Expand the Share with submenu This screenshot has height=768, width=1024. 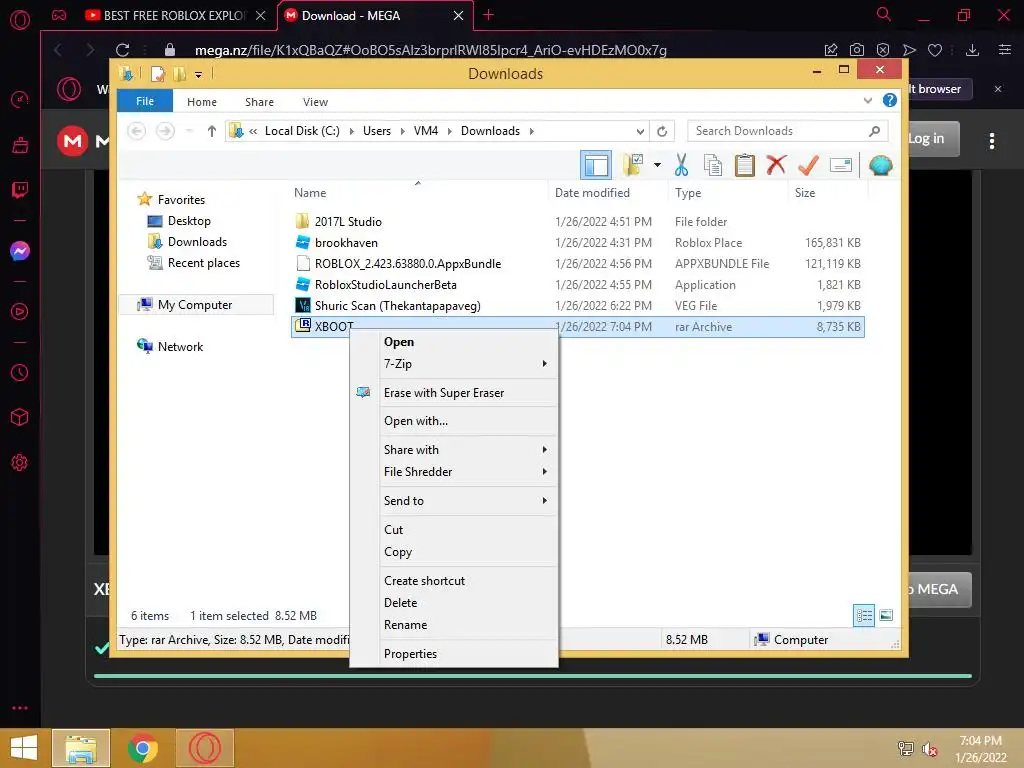(454, 450)
